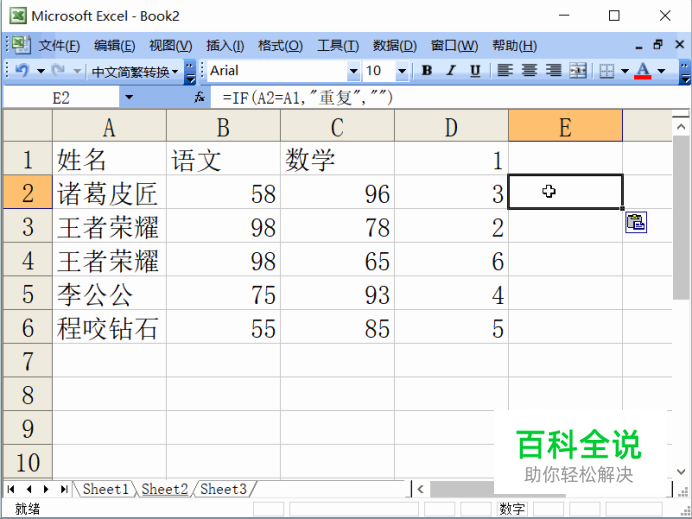Align cell text left

(x=505, y=71)
